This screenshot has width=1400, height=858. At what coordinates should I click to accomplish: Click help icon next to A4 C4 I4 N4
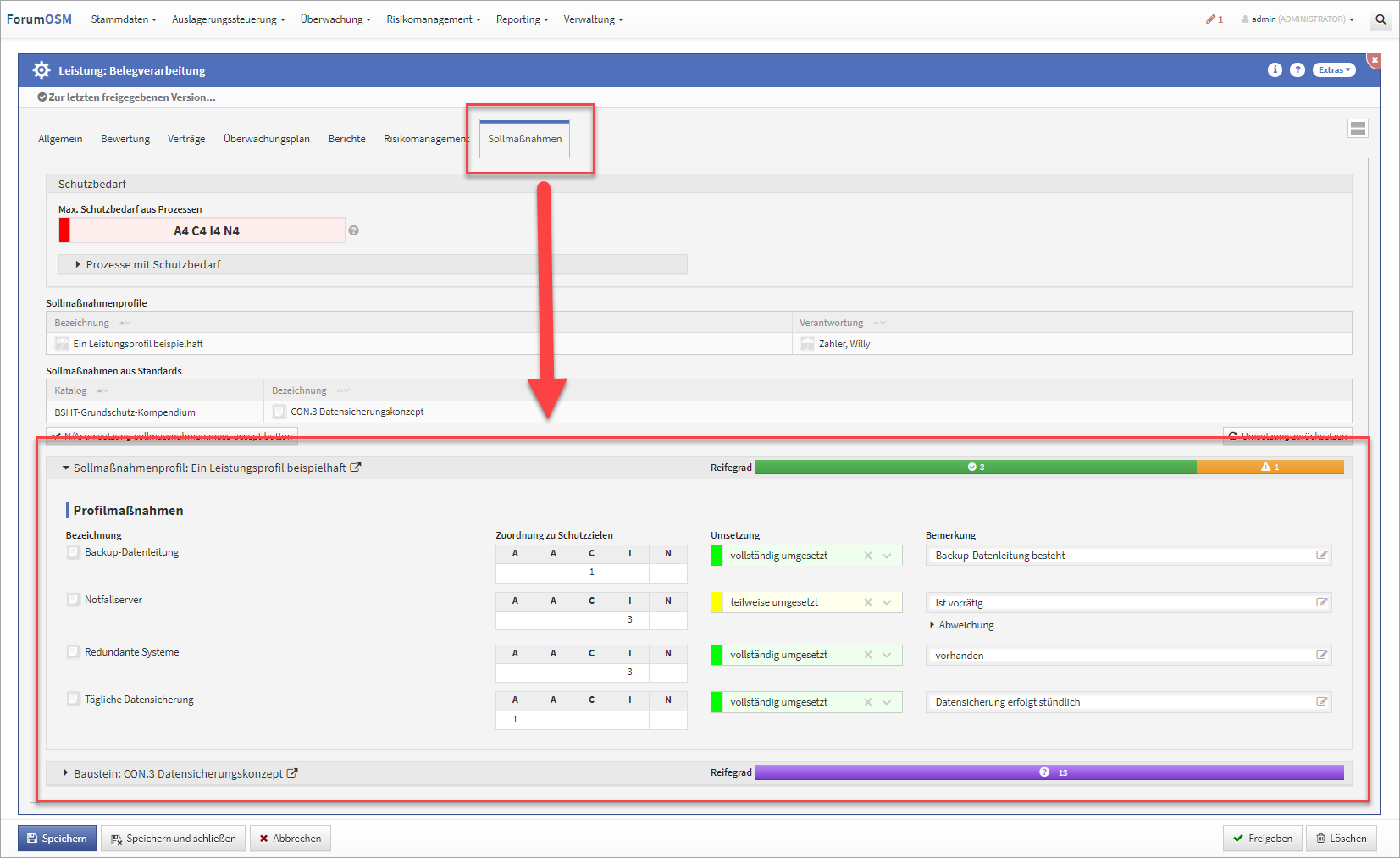(x=354, y=230)
